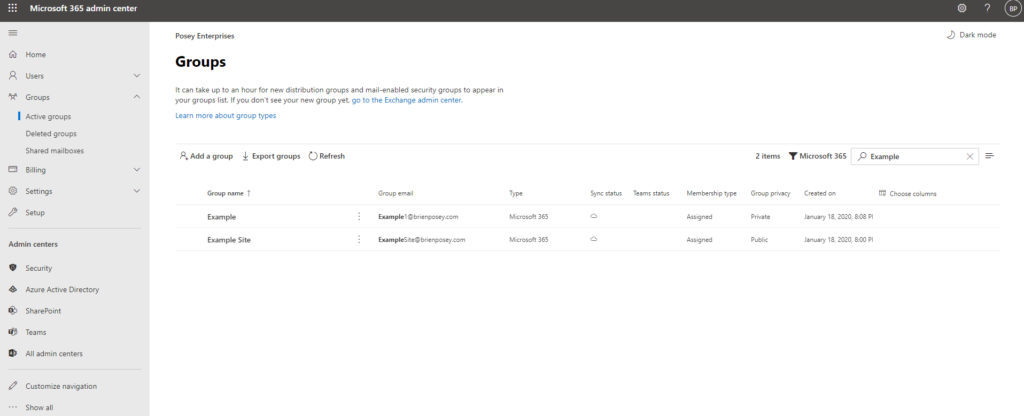Enable Dark mode
The width and height of the screenshot is (1024, 416).
(971, 35)
